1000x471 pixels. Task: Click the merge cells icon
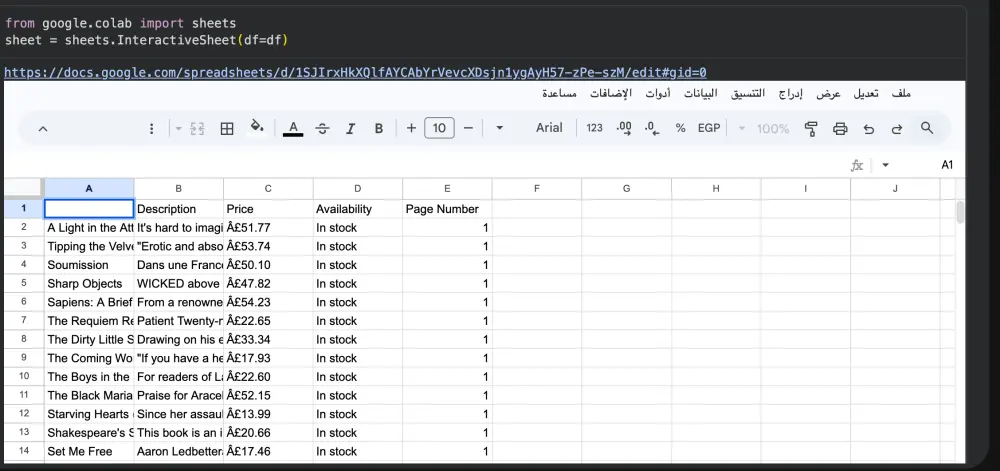tap(197, 129)
